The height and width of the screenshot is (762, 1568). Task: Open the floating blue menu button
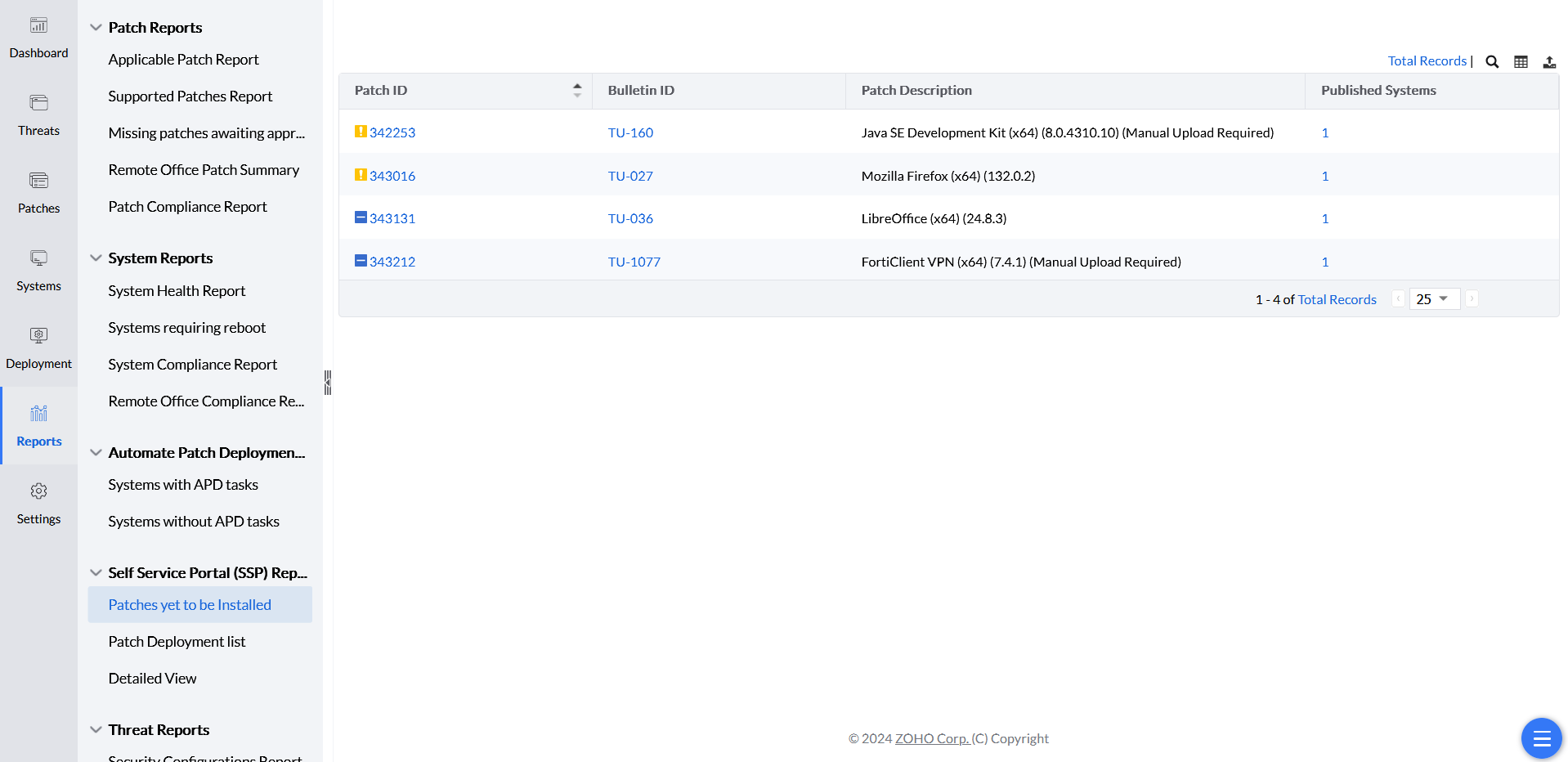tap(1541, 738)
